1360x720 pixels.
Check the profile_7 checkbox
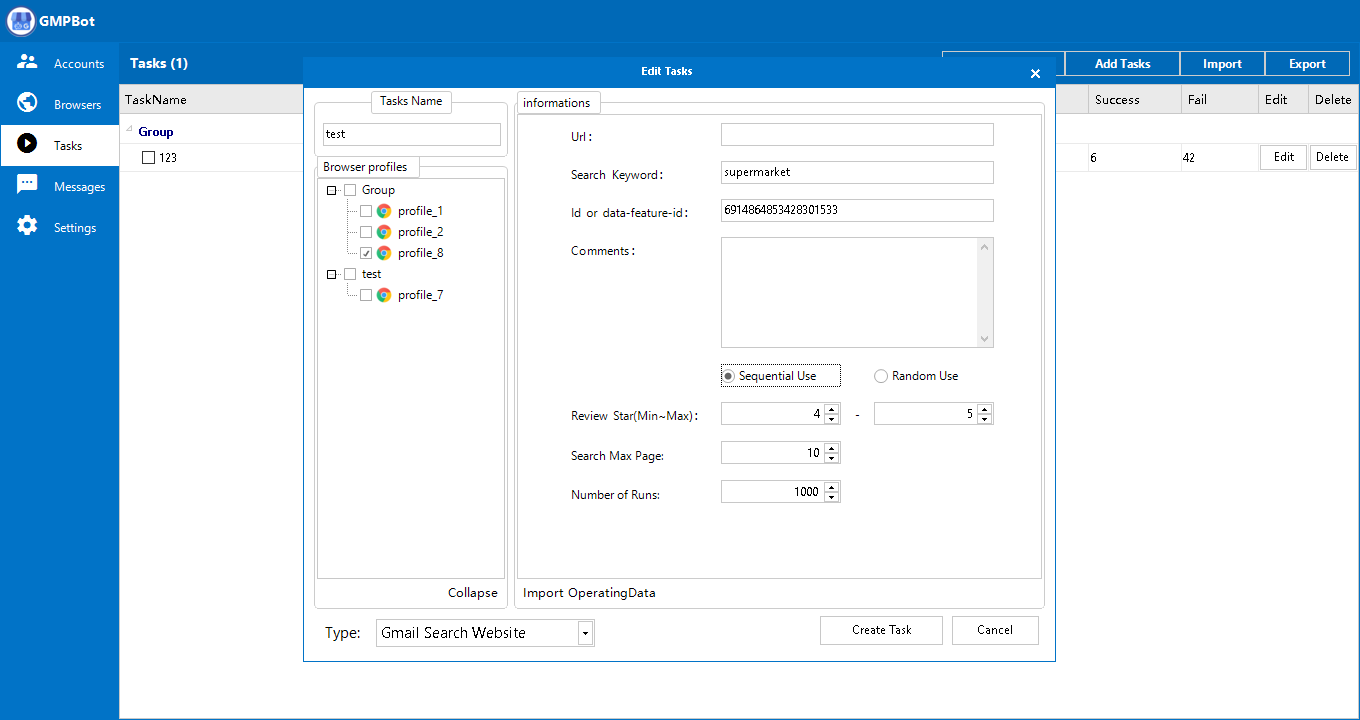366,295
